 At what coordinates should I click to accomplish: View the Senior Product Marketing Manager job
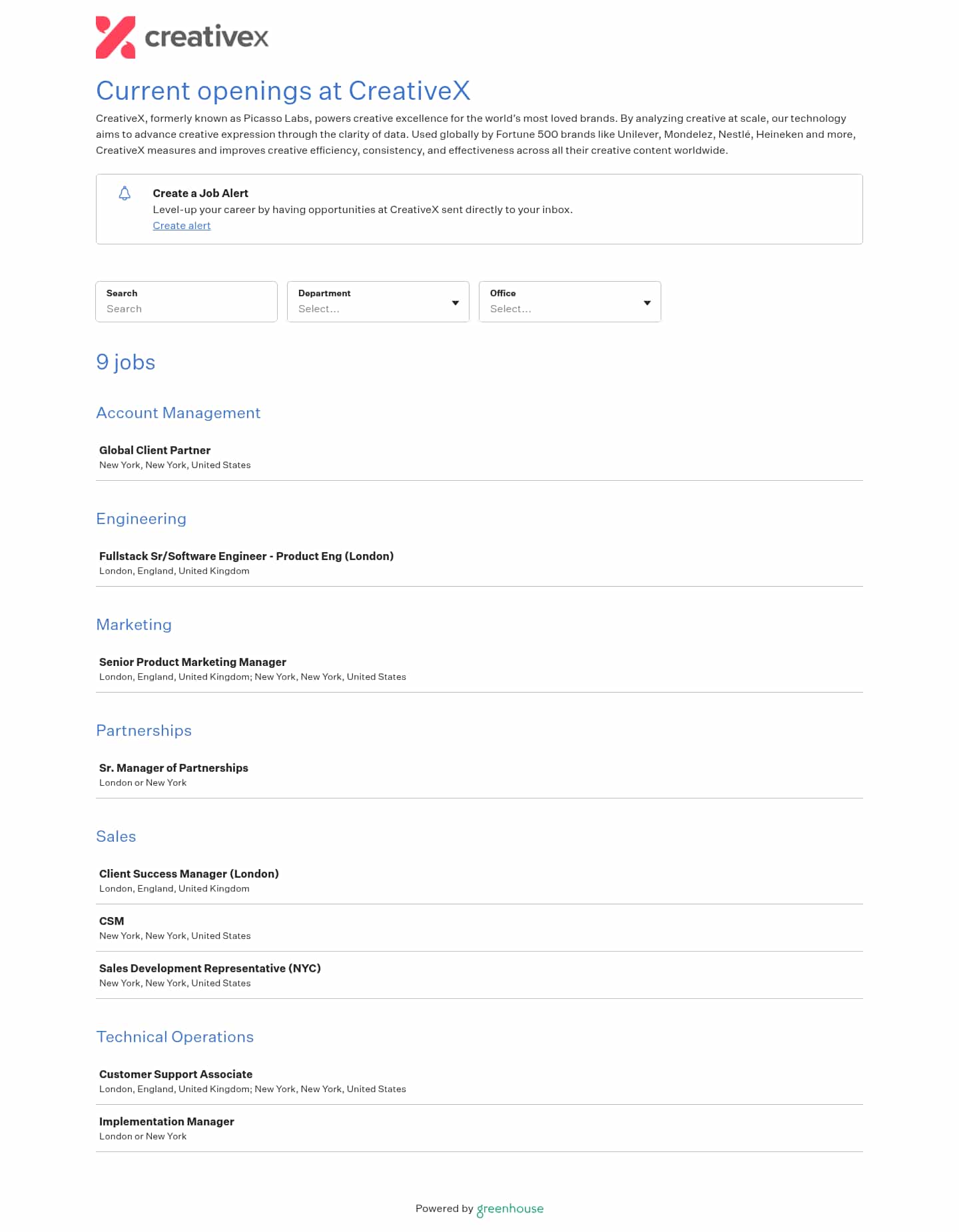coord(192,662)
